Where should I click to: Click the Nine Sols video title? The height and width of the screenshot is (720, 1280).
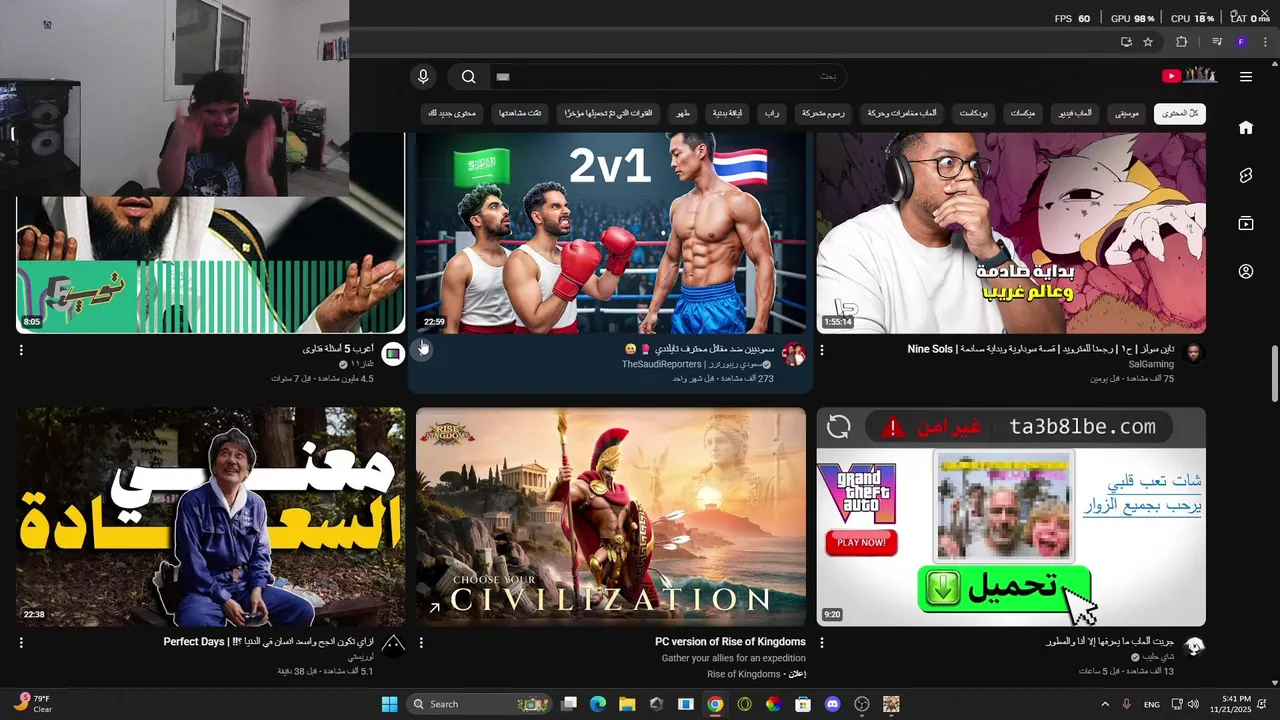click(x=1041, y=349)
